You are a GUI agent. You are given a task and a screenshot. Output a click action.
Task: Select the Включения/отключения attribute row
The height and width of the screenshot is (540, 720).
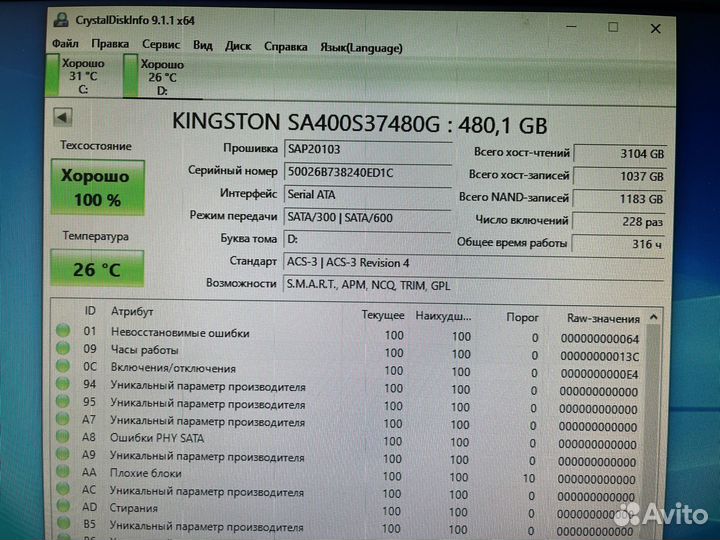[348, 370]
